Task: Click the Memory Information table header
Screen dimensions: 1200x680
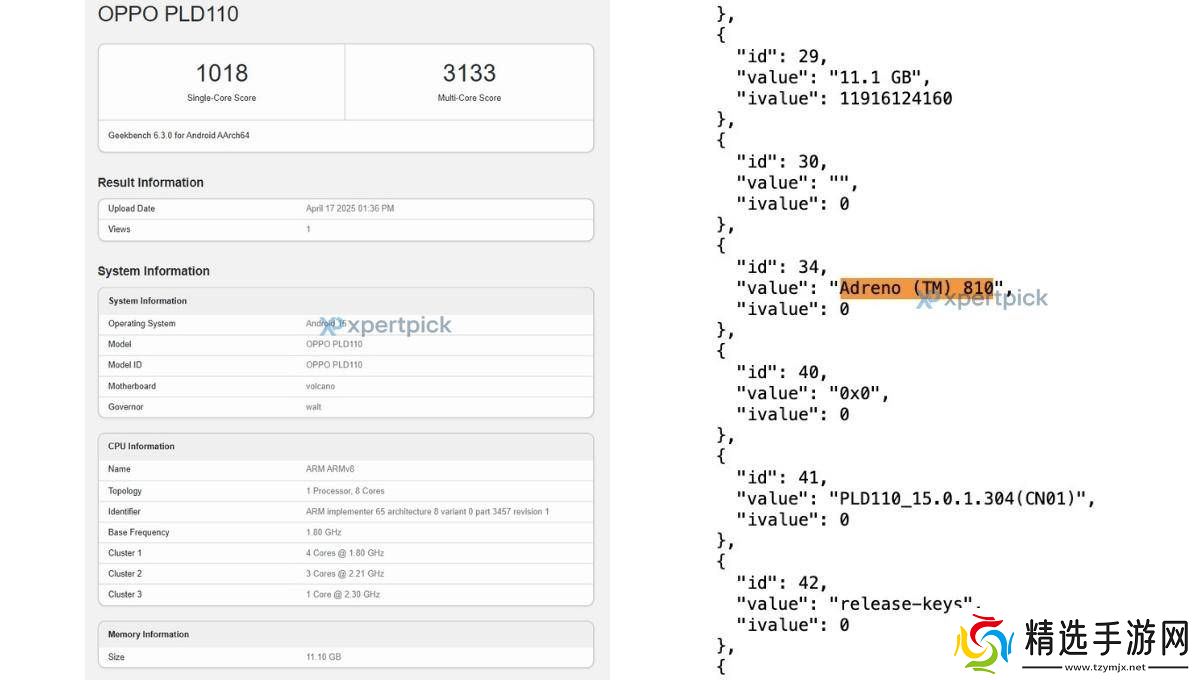Action: click(148, 635)
